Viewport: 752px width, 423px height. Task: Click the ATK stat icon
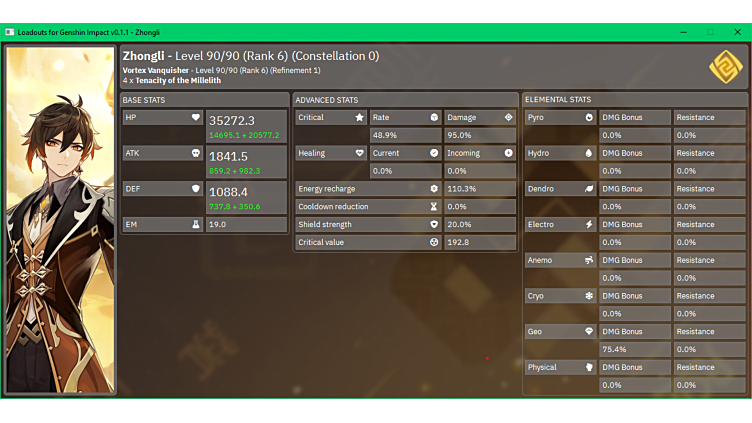pos(196,153)
